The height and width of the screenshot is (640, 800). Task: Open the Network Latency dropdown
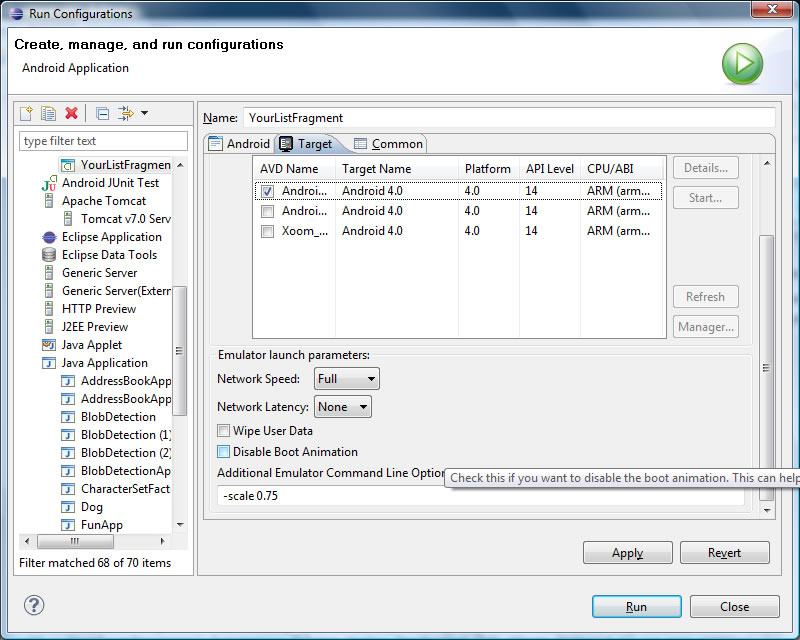342,407
